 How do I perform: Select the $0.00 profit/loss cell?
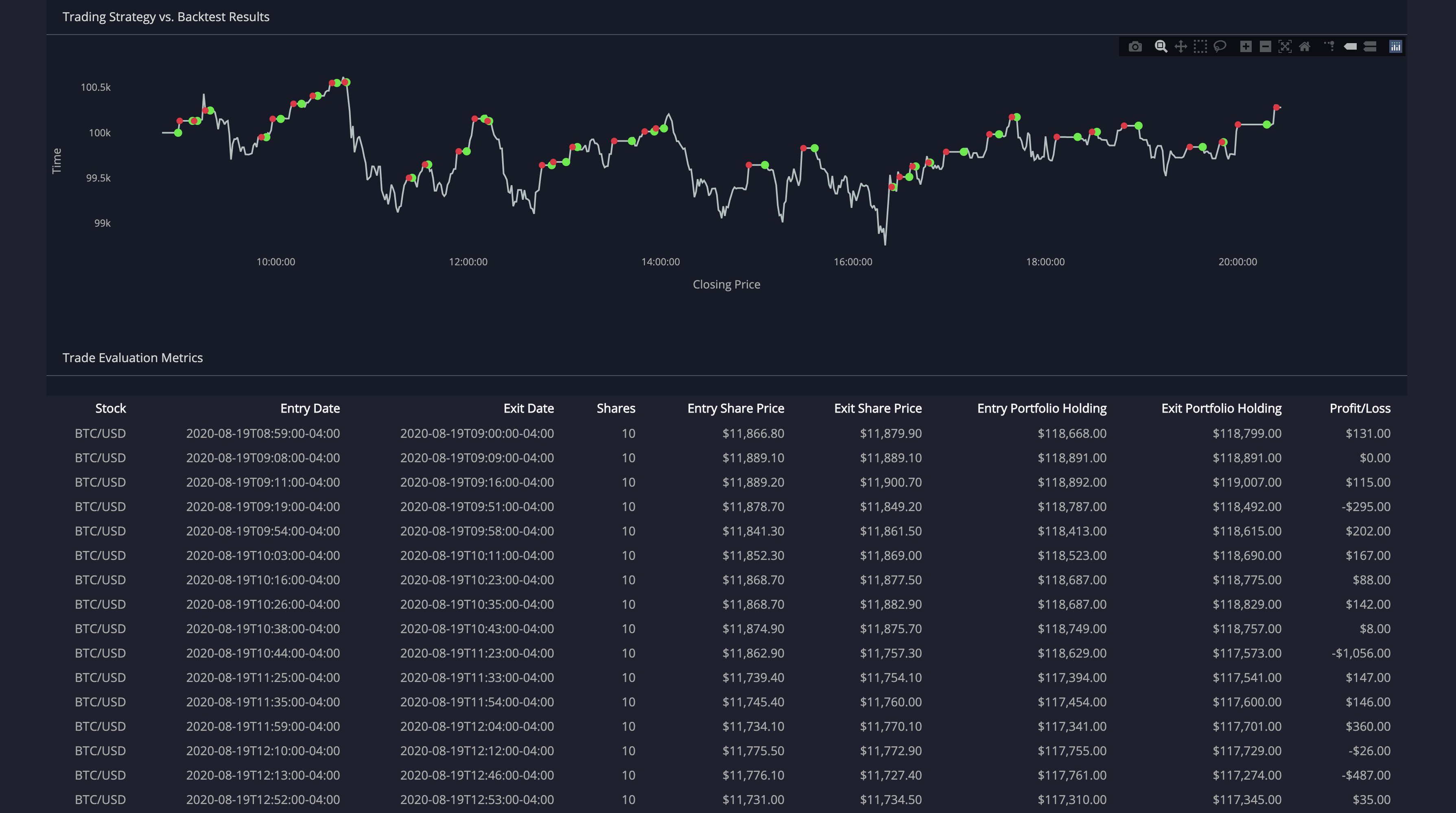(x=1375, y=458)
